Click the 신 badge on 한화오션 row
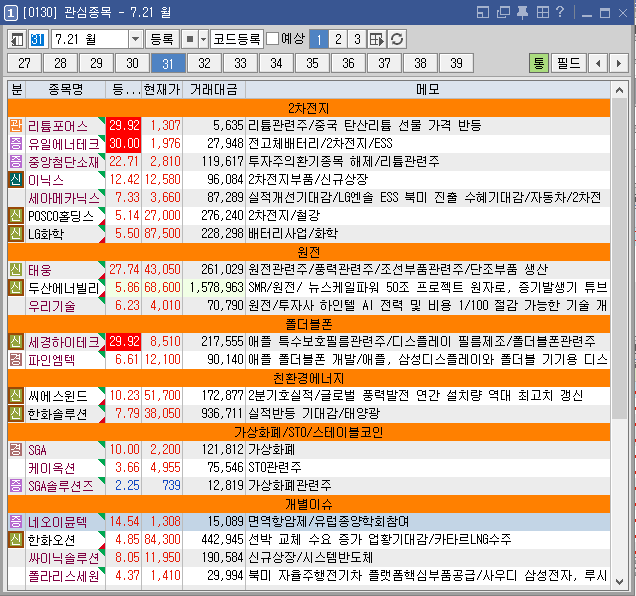This screenshot has height=596, width=636. 16,540
